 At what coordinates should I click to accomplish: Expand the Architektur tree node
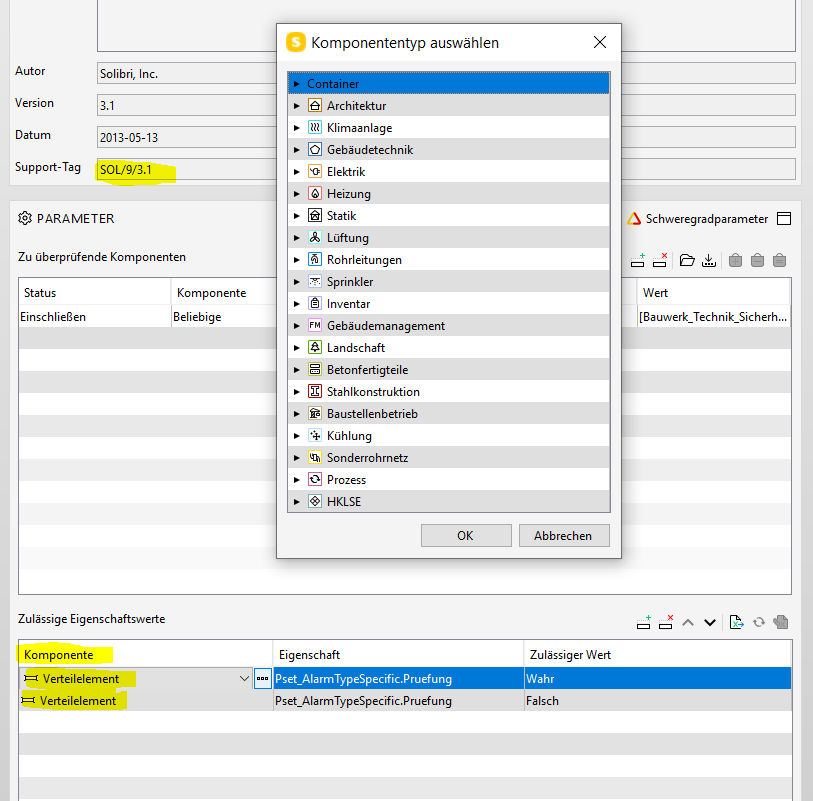[x=297, y=106]
